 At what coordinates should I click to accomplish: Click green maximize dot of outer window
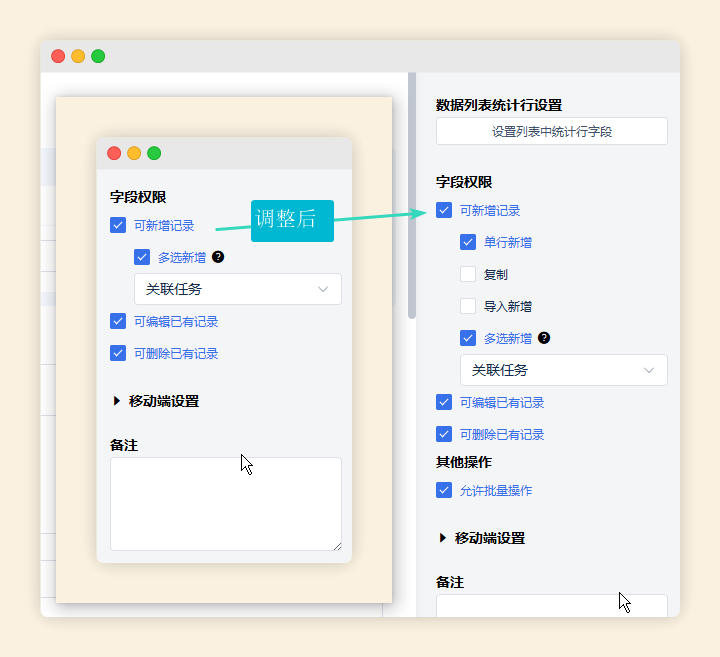pyautogui.click(x=98, y=56)
